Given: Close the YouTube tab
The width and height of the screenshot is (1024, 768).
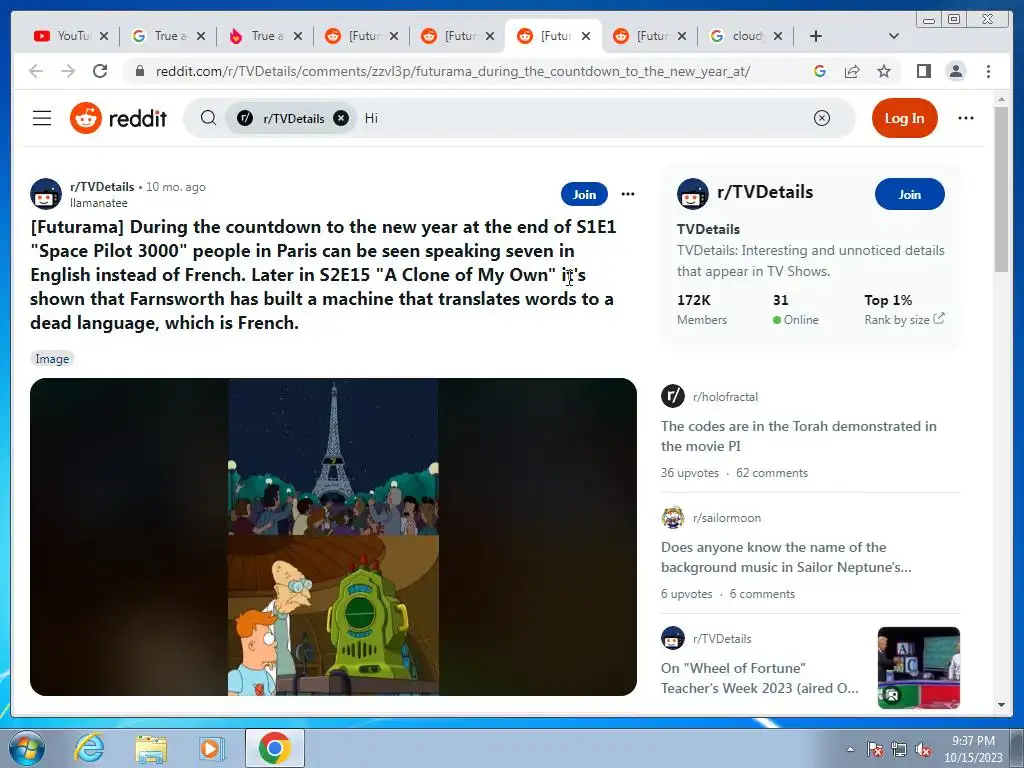Looking at the screenshot, I should 104,36.
